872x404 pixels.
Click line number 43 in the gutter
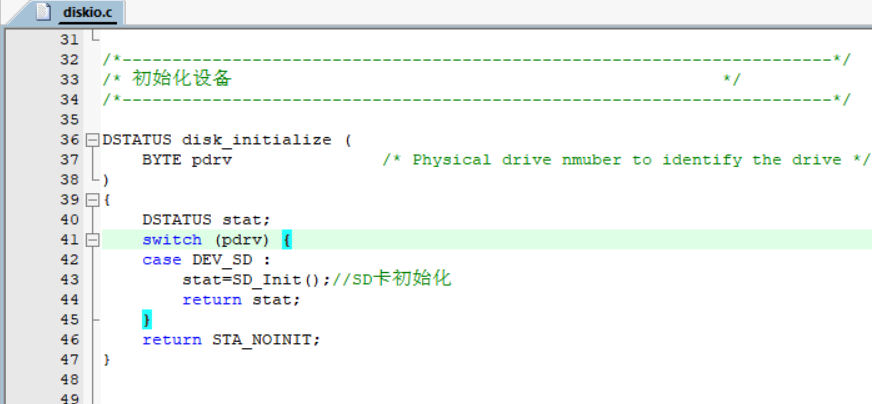[69, 280]
